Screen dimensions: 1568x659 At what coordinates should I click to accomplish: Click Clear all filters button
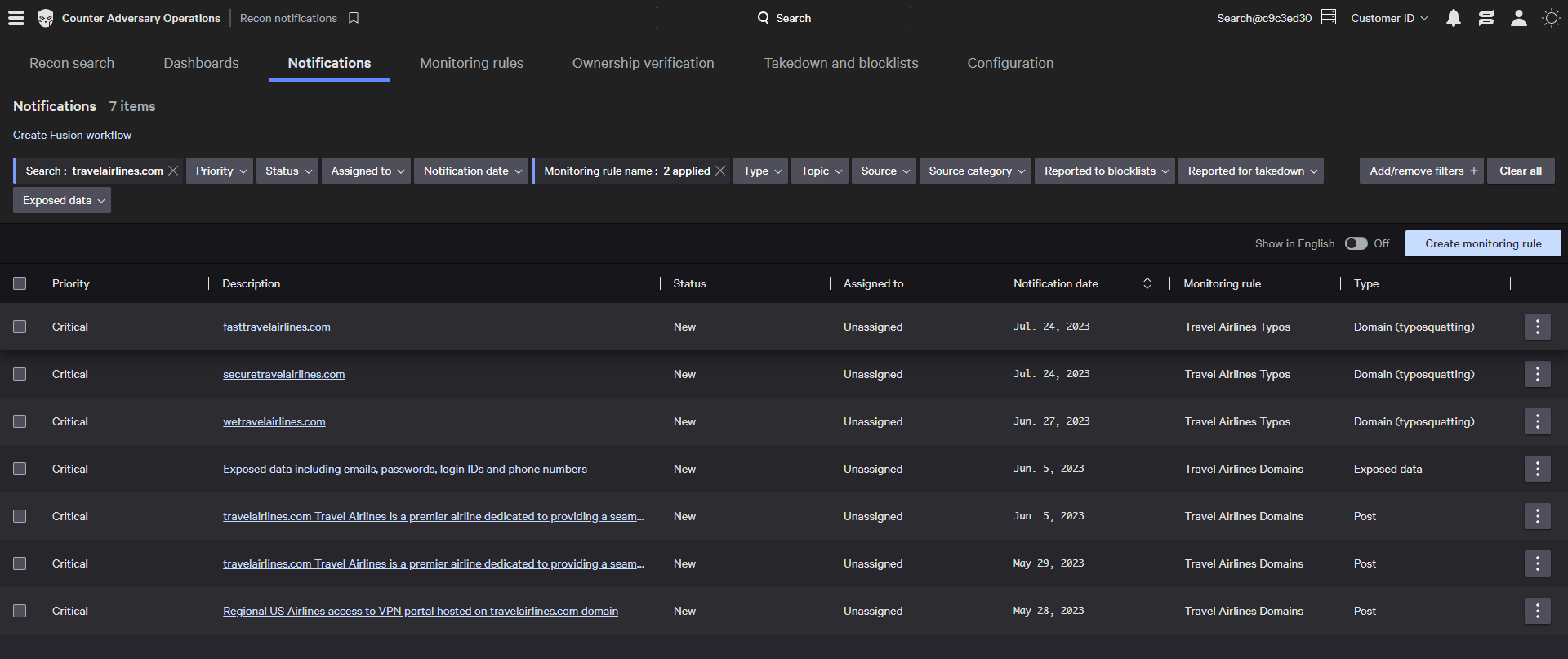pyautogui.click(x=1521, y=171)
